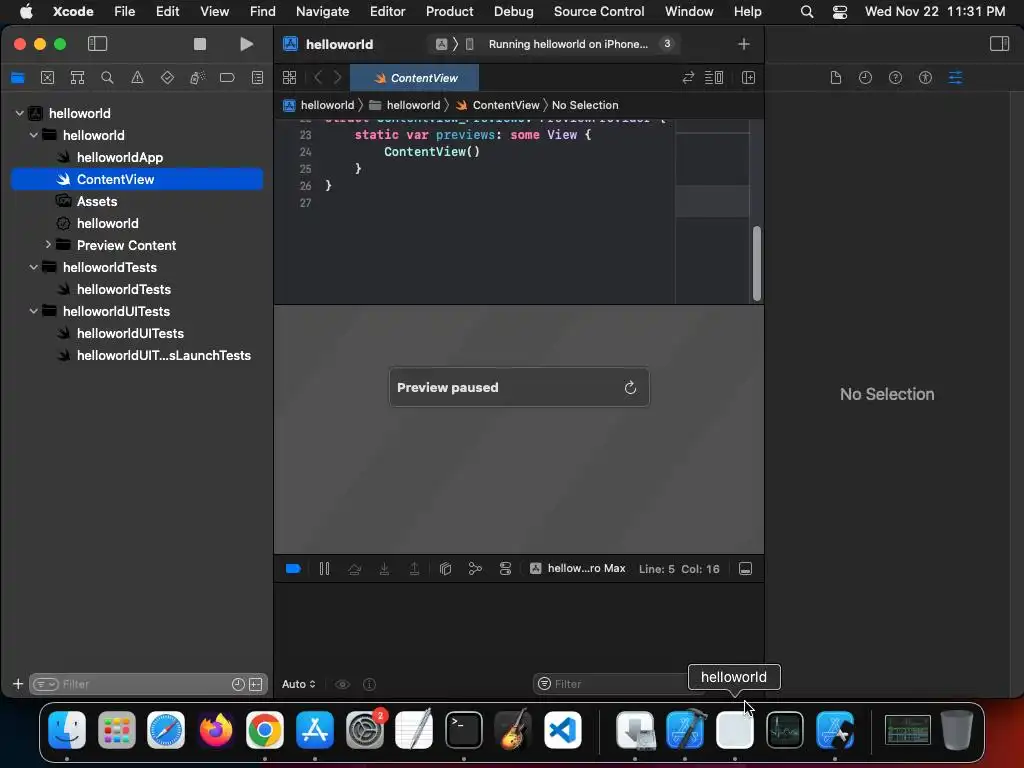Show the History inspector
1024x768 pixels.
point(865,78)
